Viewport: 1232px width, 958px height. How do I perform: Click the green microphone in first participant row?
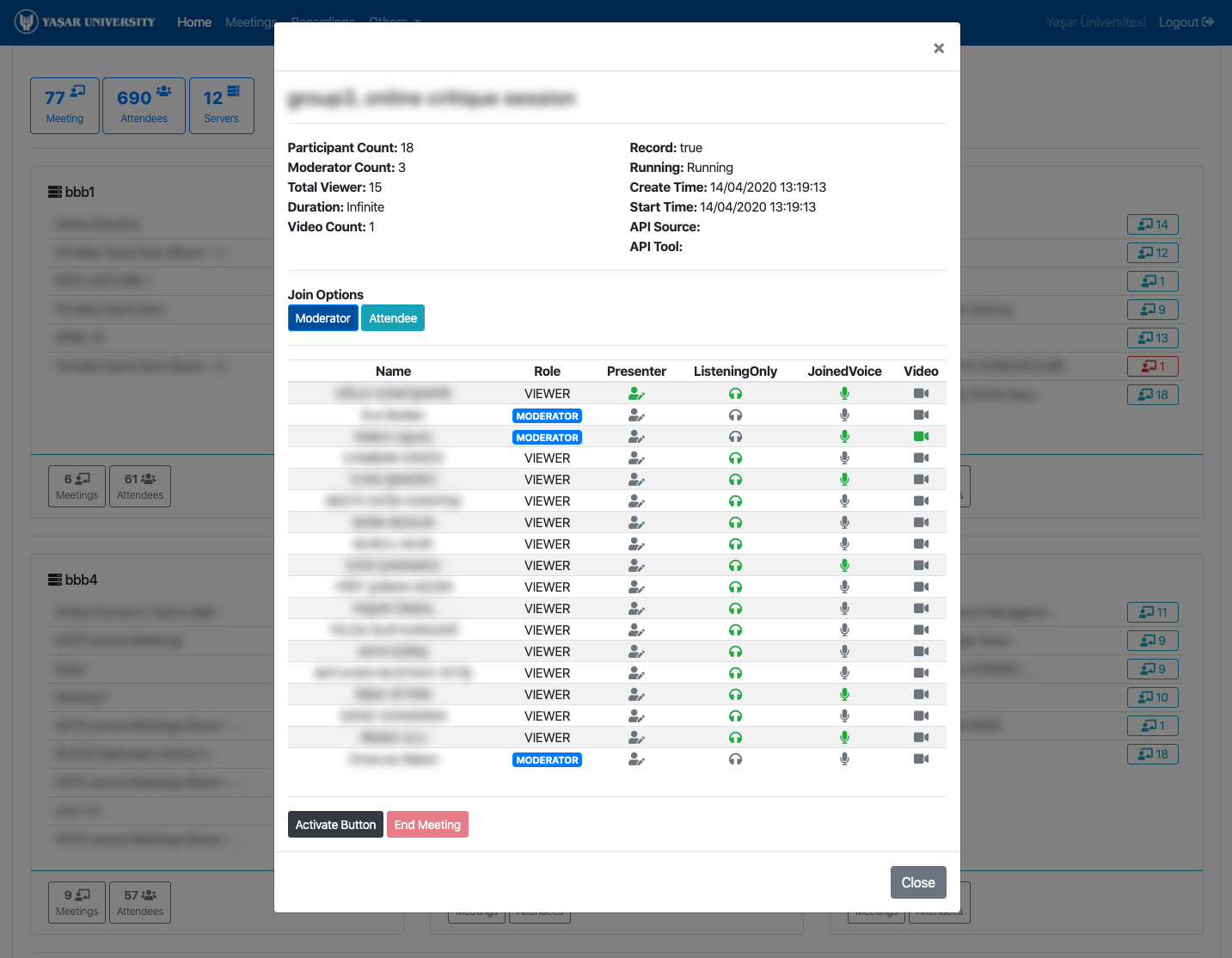pyautogui.click(x=844, y=394)
